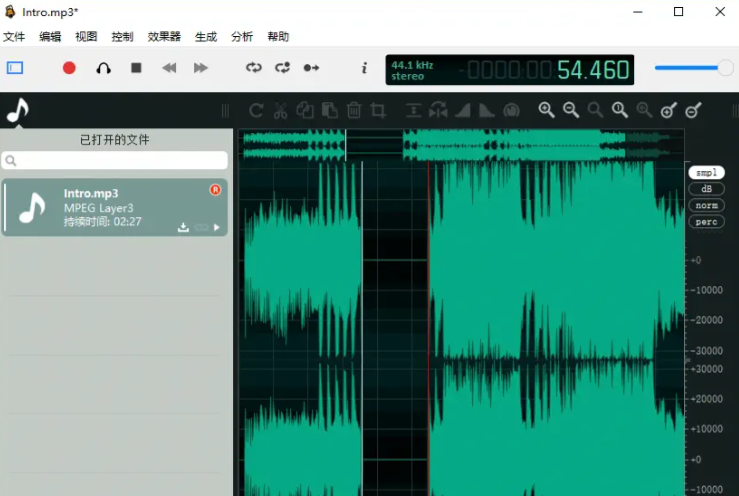Open the 效果器 menu
The width and height of the screenshot is (739, 496).
[164, 37]
